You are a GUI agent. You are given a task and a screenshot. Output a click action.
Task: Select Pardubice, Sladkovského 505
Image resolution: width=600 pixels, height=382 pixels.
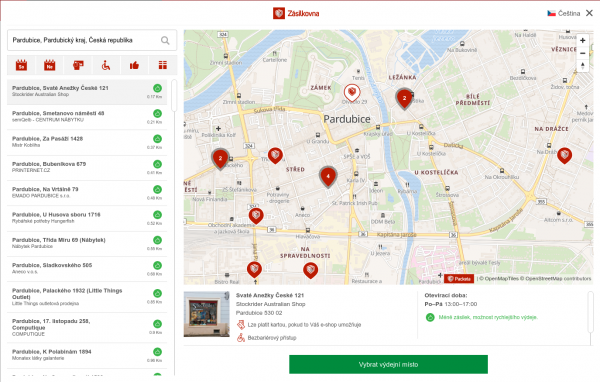[x=87, y=269]
